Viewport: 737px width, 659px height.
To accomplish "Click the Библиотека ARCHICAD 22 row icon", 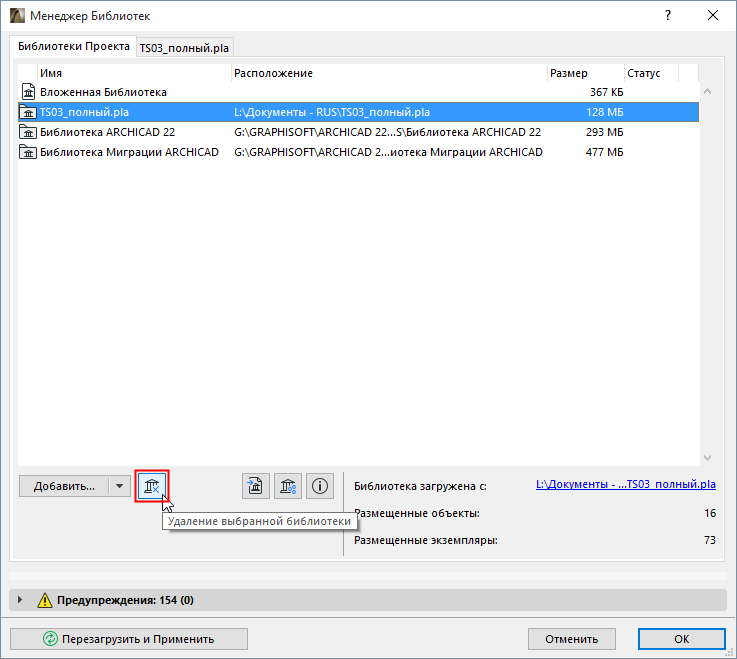I will pyautogui.click(x=28, y=132).
